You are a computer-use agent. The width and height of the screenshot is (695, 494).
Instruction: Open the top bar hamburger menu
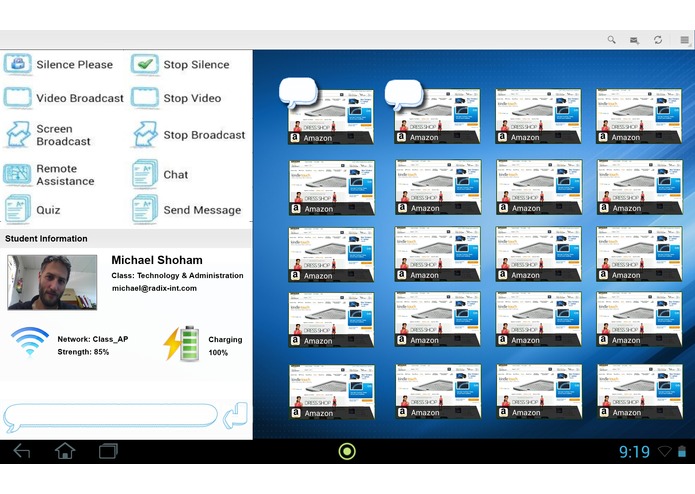coord(684,40)
